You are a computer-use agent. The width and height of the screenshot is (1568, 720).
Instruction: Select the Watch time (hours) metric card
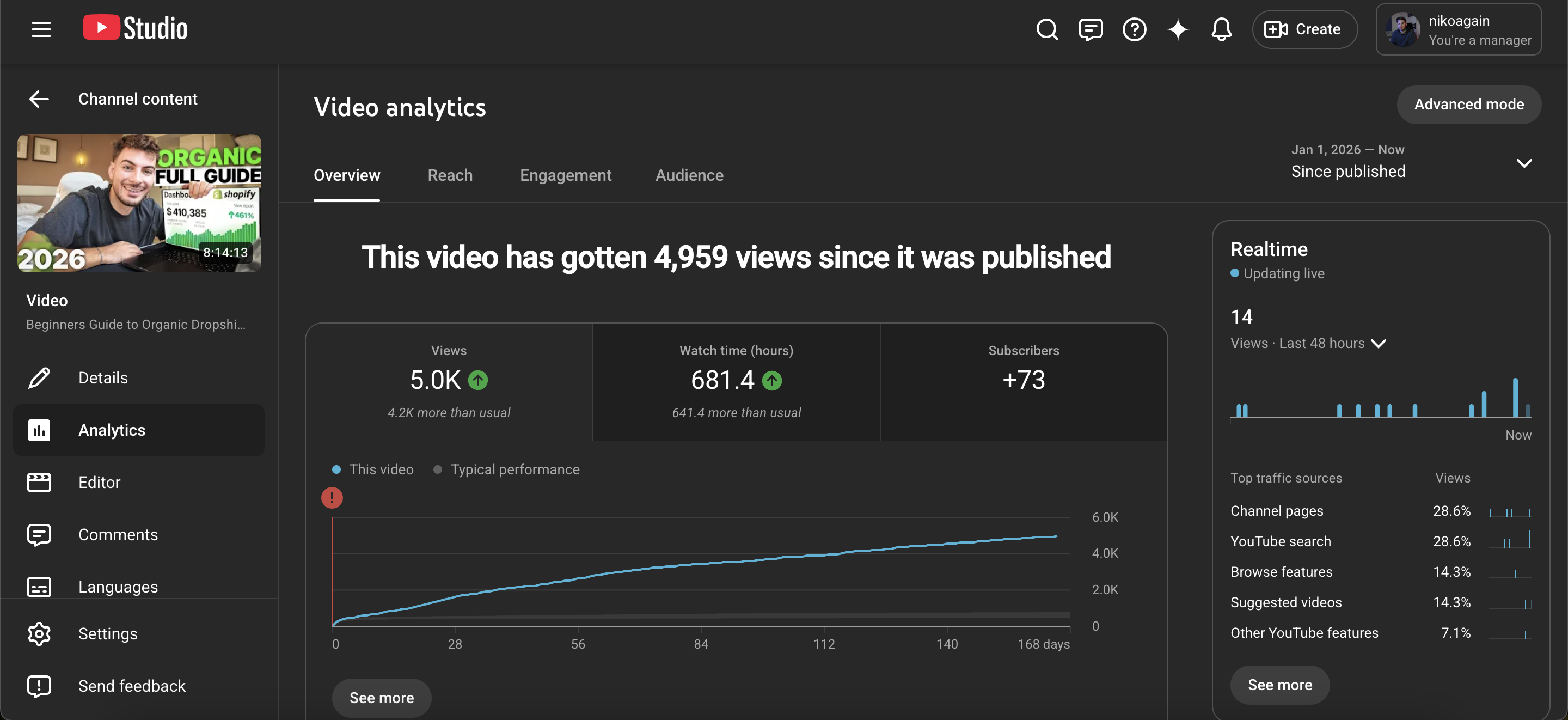(x=736, y=381)
